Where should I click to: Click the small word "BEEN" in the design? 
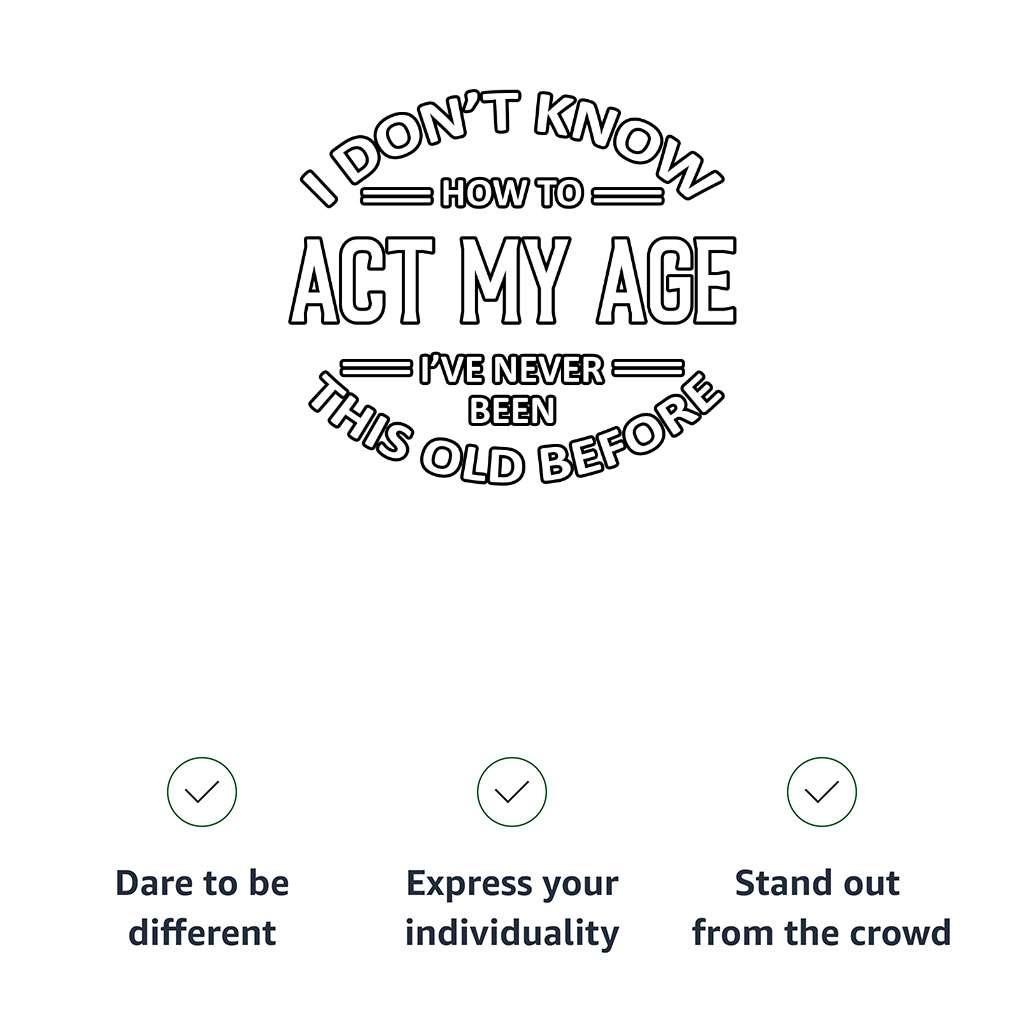512,410
